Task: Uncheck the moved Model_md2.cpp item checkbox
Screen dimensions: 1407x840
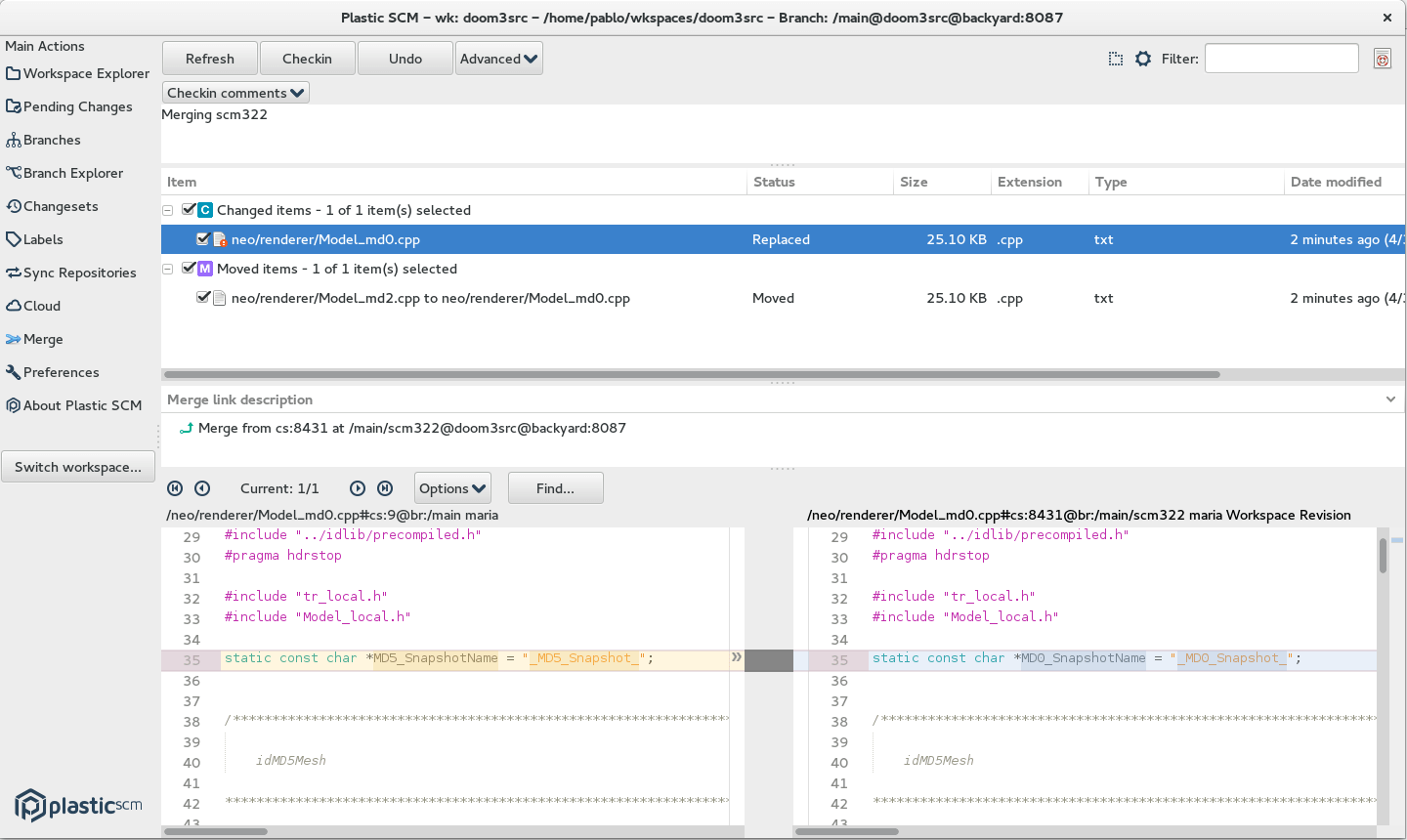Action: [203, 297]
